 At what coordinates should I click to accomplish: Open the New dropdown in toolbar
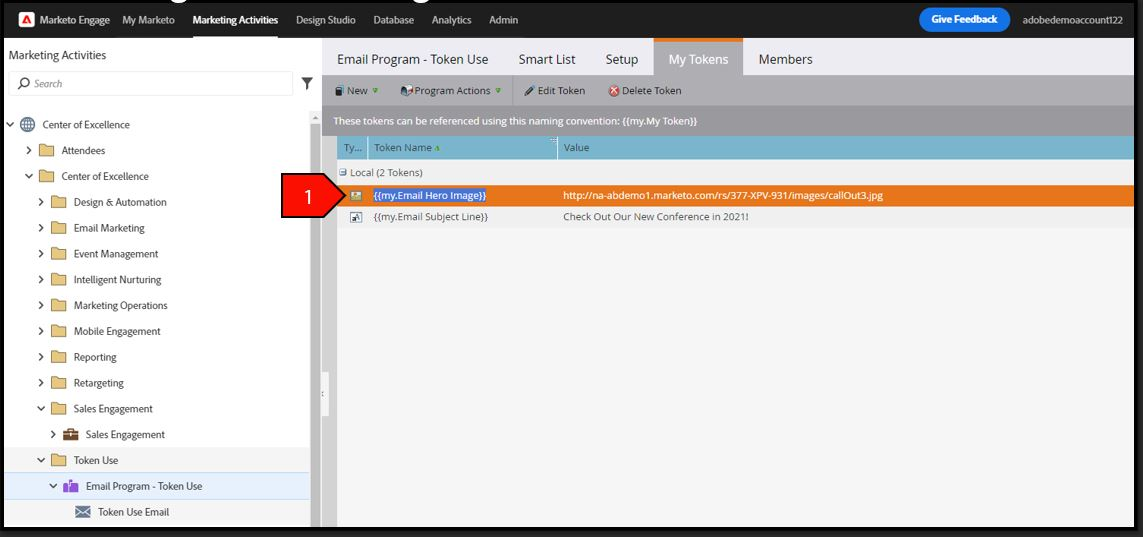pos(357,91)
